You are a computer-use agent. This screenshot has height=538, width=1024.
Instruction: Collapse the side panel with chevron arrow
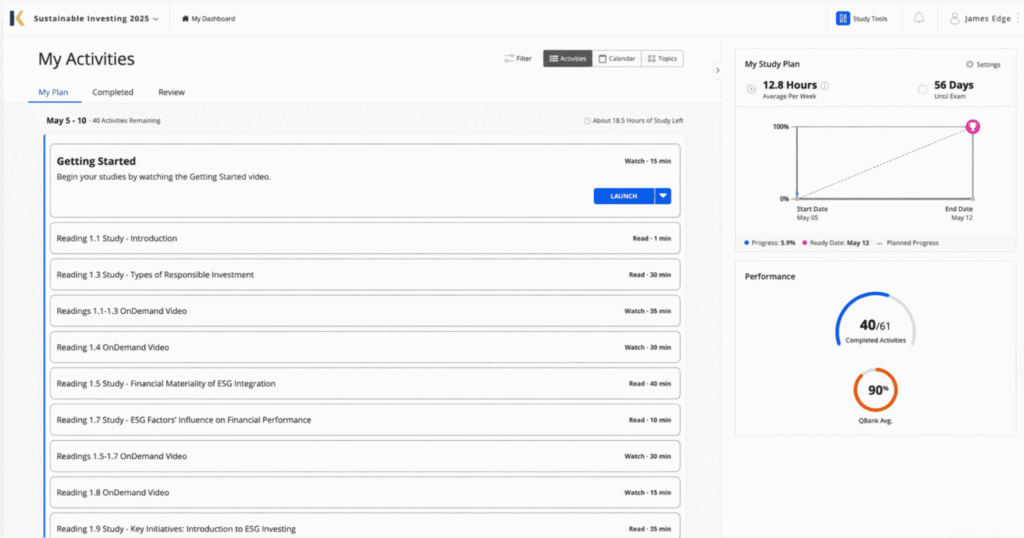[x=718, y=71]
